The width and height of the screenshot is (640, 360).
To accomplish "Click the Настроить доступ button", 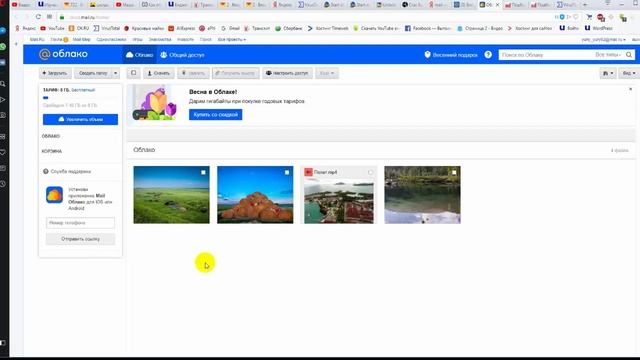I will pos(287,73).
